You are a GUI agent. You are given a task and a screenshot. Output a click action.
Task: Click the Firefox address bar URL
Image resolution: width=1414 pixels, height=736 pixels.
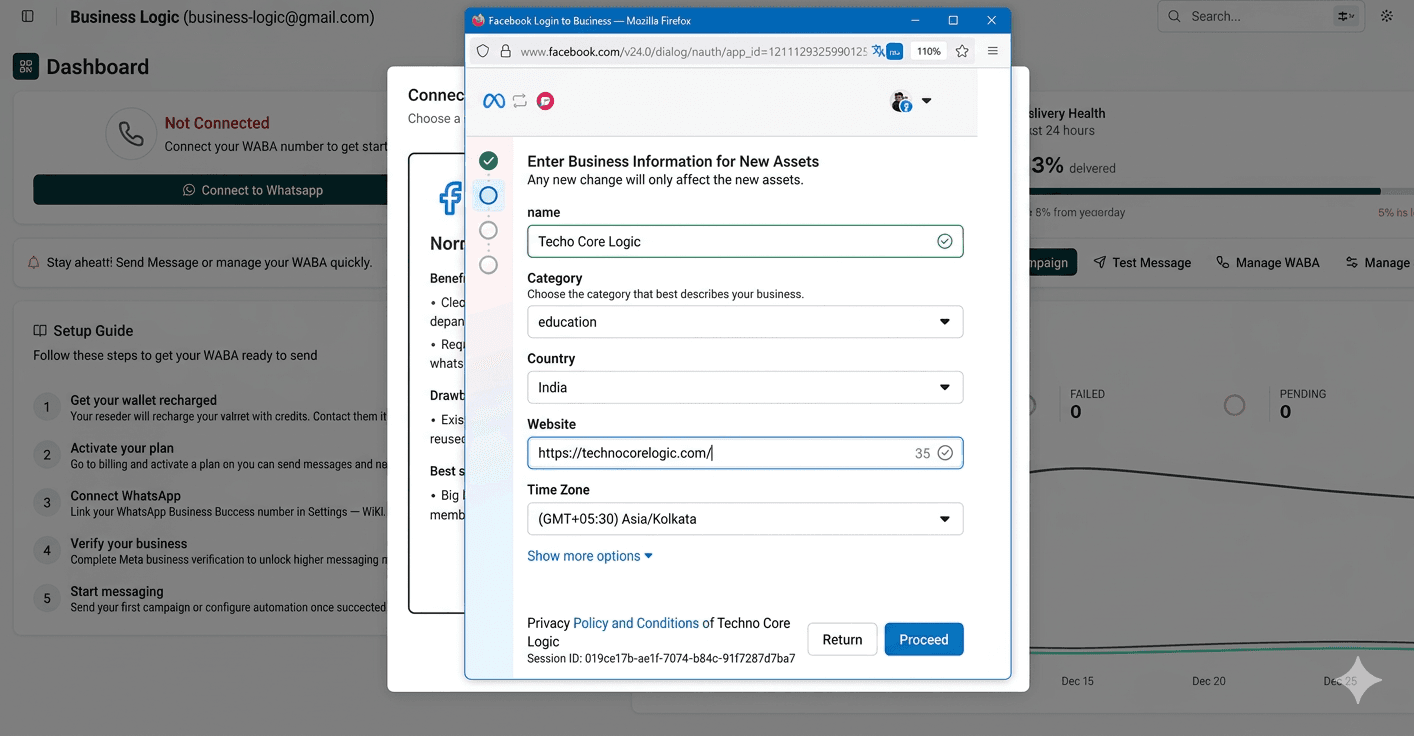693,51
